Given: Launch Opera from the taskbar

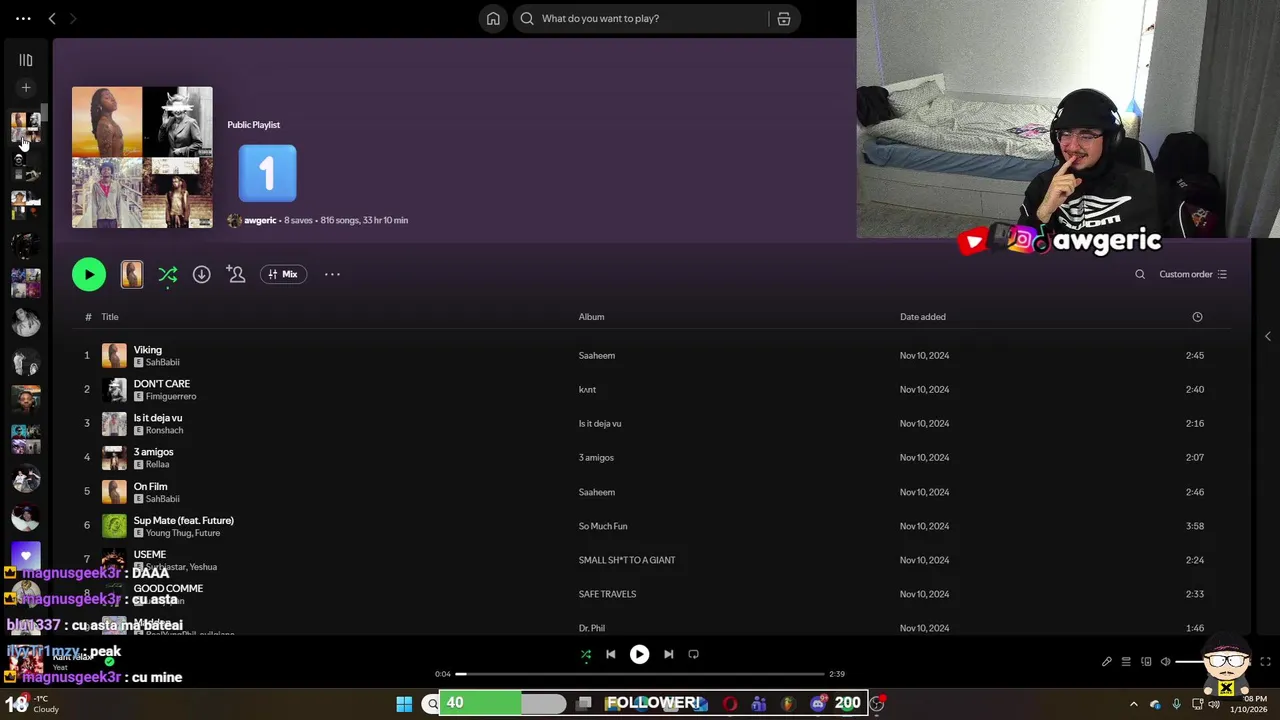Looking at the screenshot, I should tap(730, 704).
